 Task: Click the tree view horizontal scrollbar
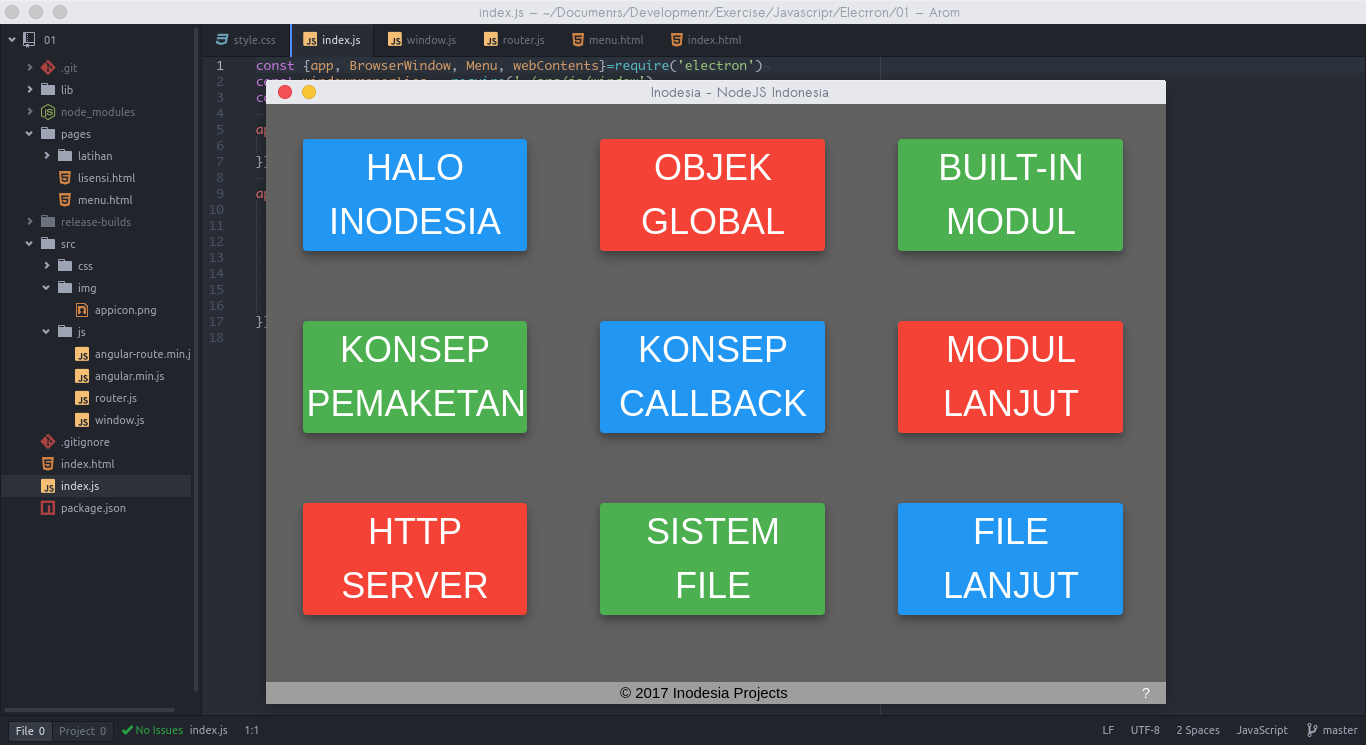[x=89, y=710]
